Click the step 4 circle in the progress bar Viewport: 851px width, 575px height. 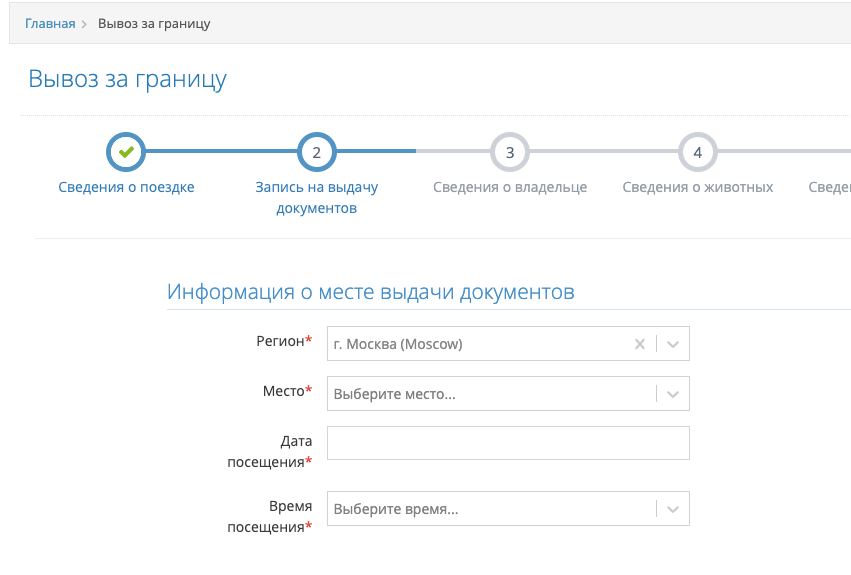[x=697, y=153]
